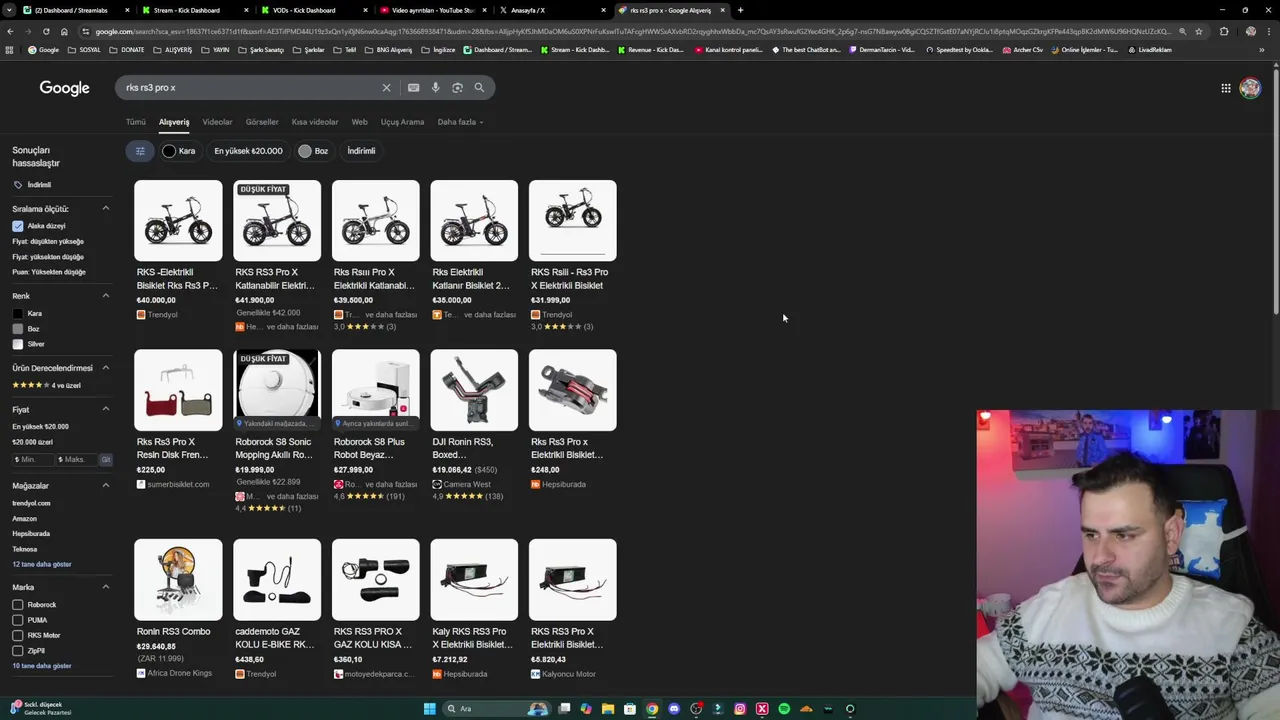
Task: Open the DJI Ronin RS3 product thumbnail
Action: (x=474, y=390)
